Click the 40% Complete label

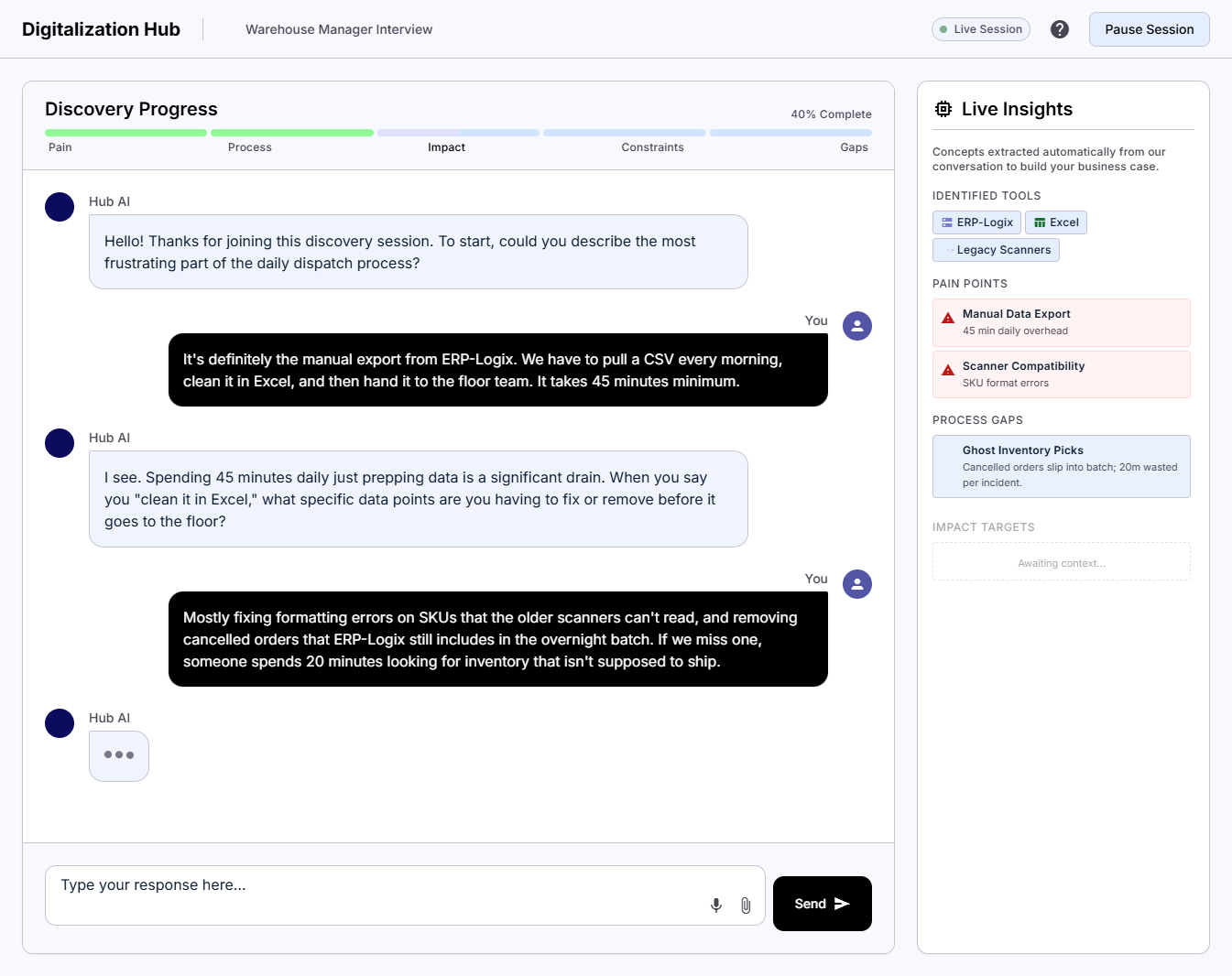pos(831,114)
